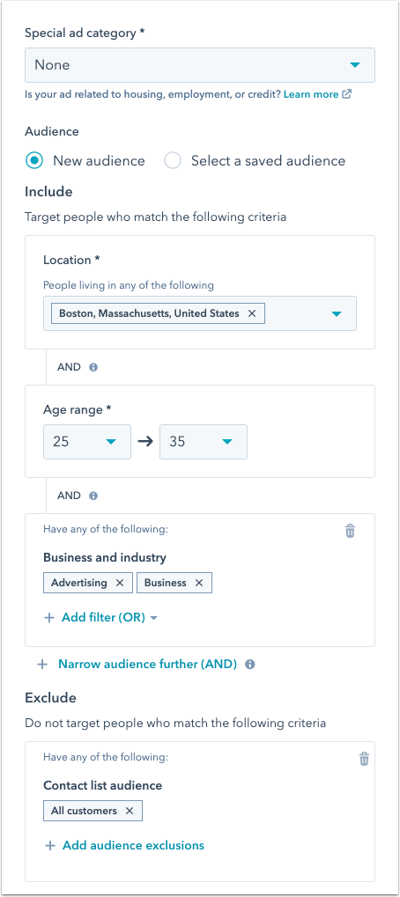Image resolution: width=400 pixels, height=897 pixels.
Task: Open the maximum age 35 dropdown
Action: 203,442
